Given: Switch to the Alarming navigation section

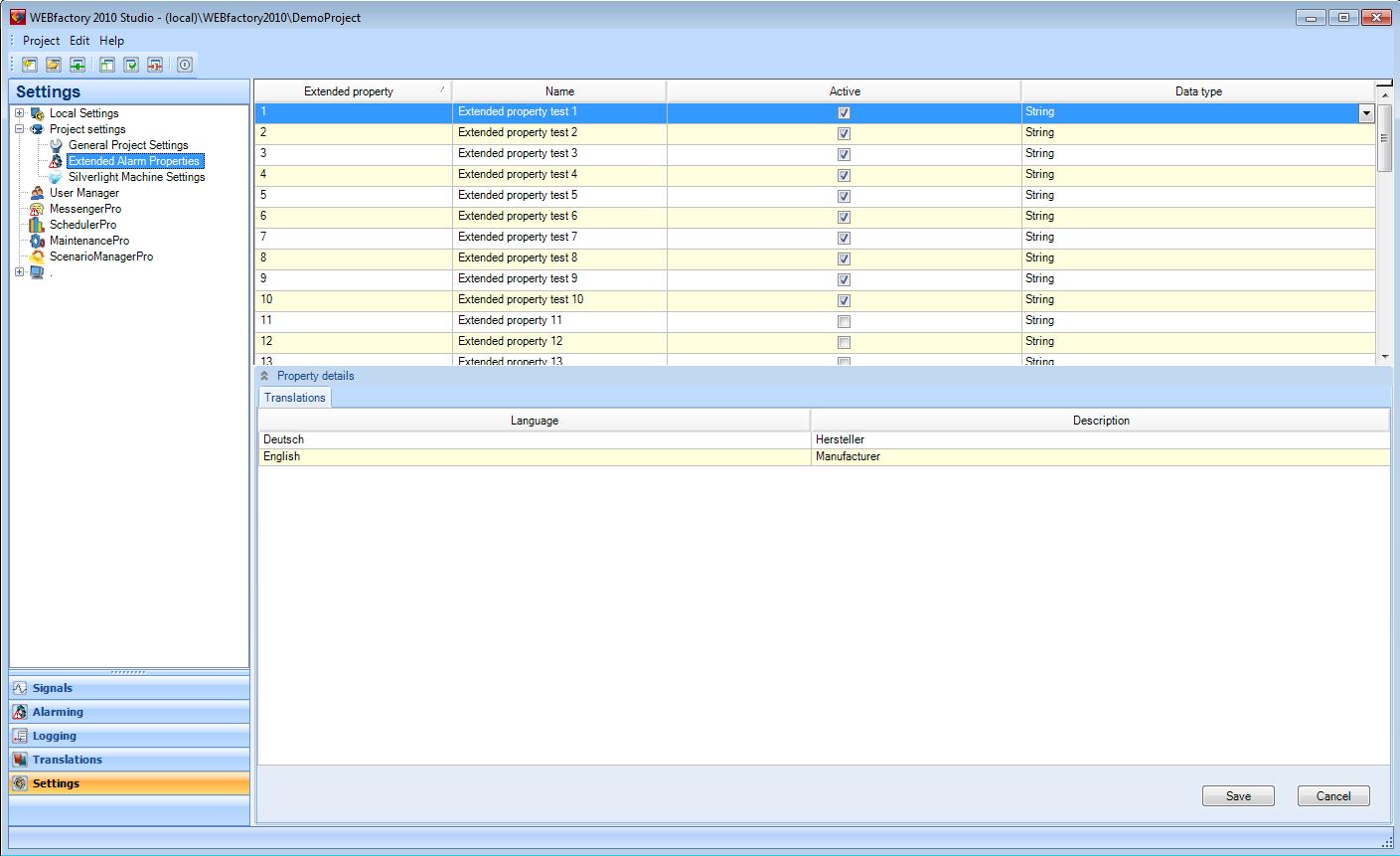Looking at the screenshot, I should [x=58, y=712].
